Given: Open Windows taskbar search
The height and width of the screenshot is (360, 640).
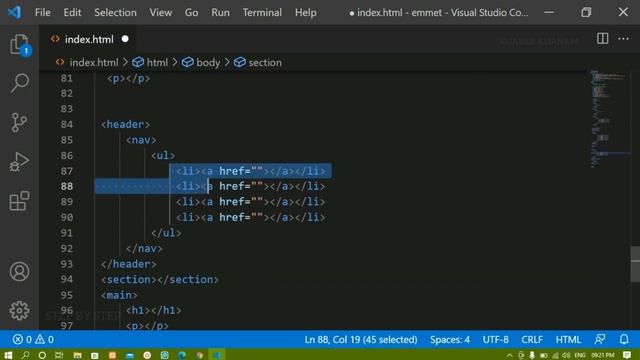Looking at the screenshot, I should click(x=25, y=355).
